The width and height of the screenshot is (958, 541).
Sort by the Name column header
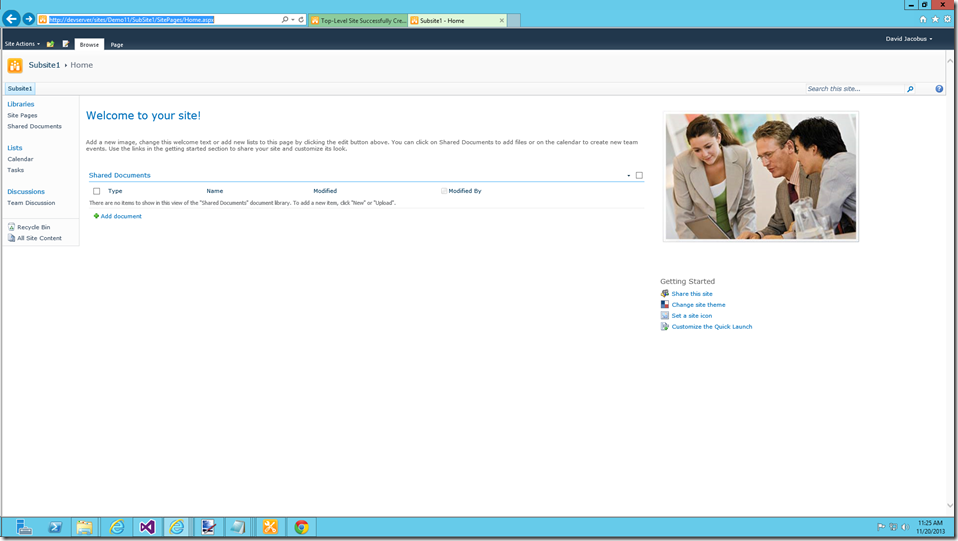[214, 191]
